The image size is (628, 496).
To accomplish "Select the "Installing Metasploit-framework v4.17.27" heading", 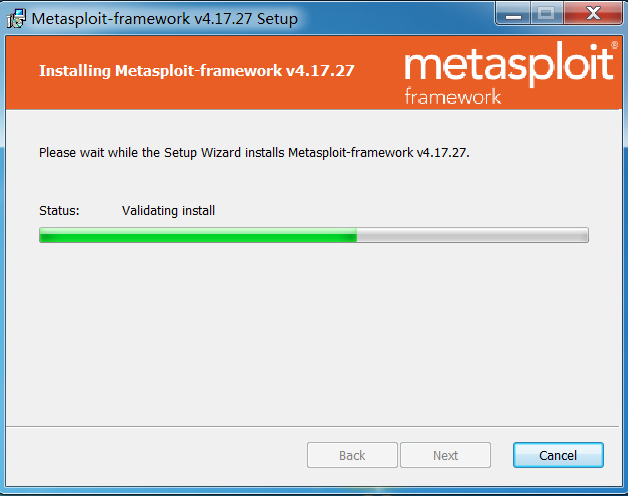I will click(x=197, y=71).
